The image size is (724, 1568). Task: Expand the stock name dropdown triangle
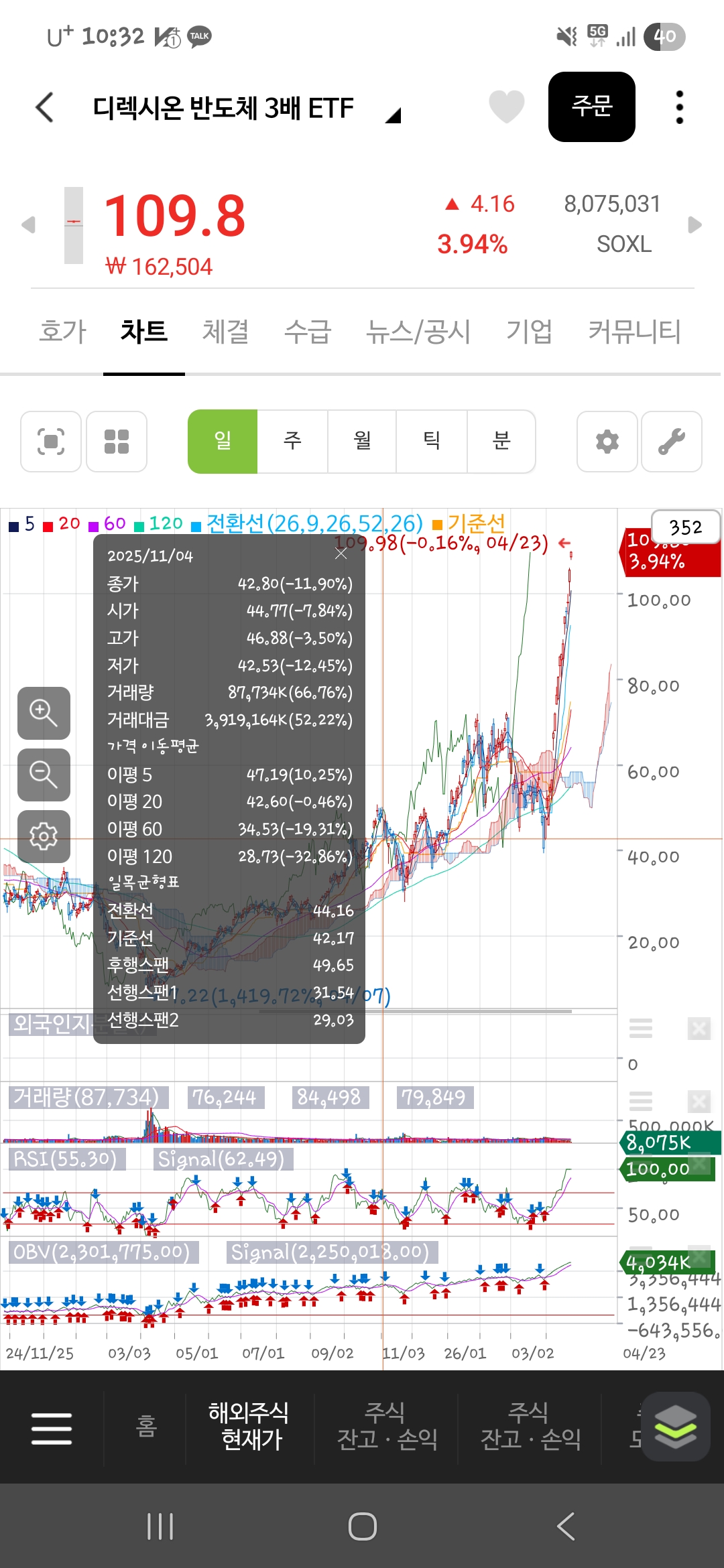coord(394,115)
